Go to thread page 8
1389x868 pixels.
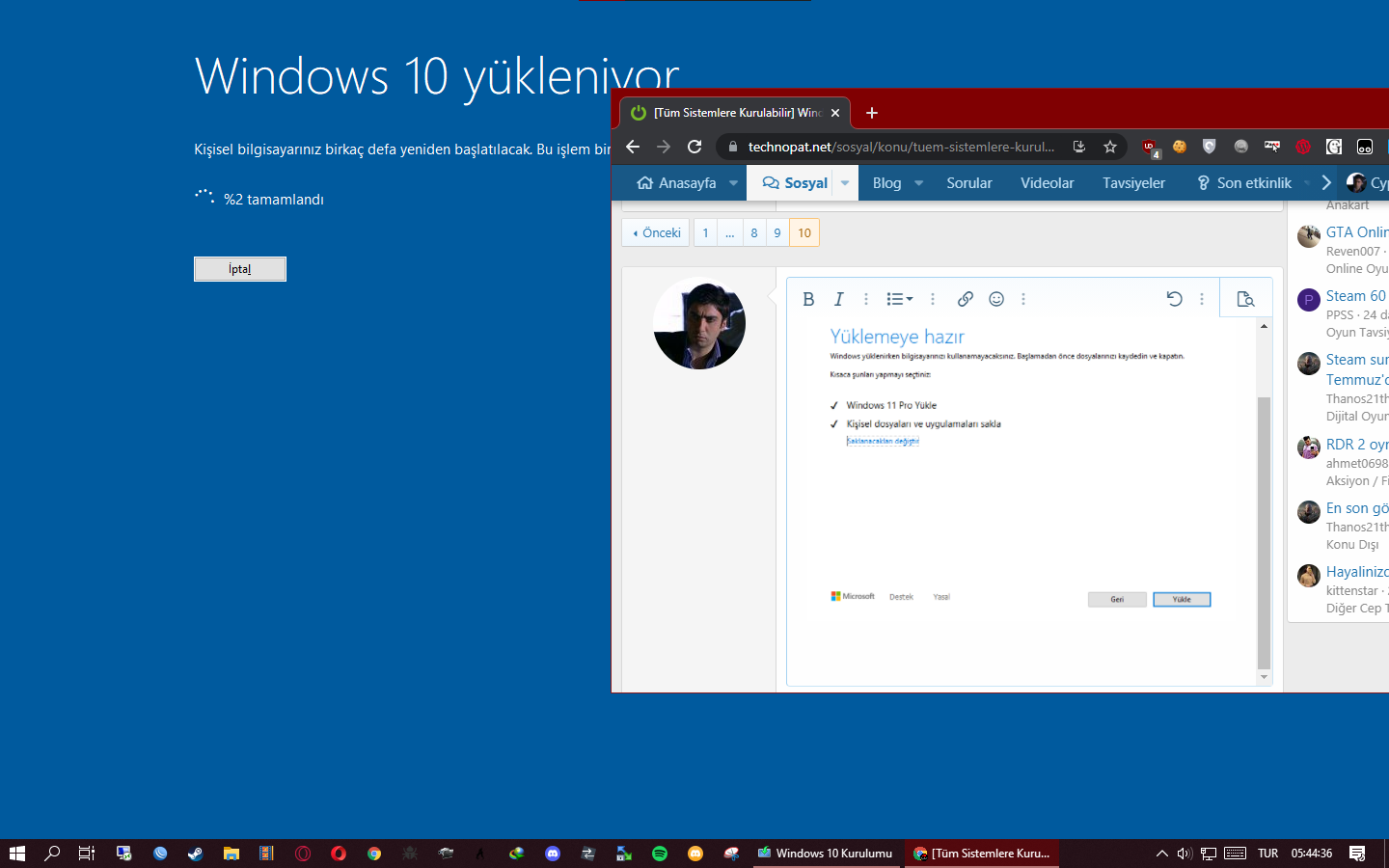tap(754, 232)
